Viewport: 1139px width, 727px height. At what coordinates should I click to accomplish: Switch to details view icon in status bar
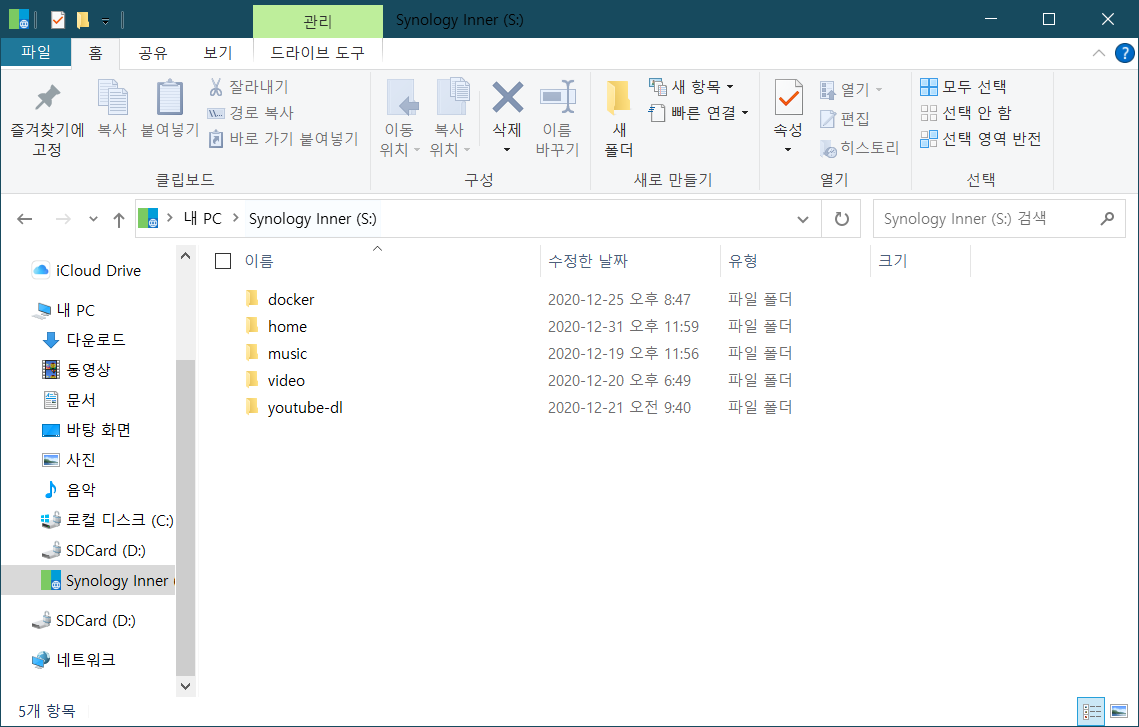pyautogui.click(x=1092, y=712)
